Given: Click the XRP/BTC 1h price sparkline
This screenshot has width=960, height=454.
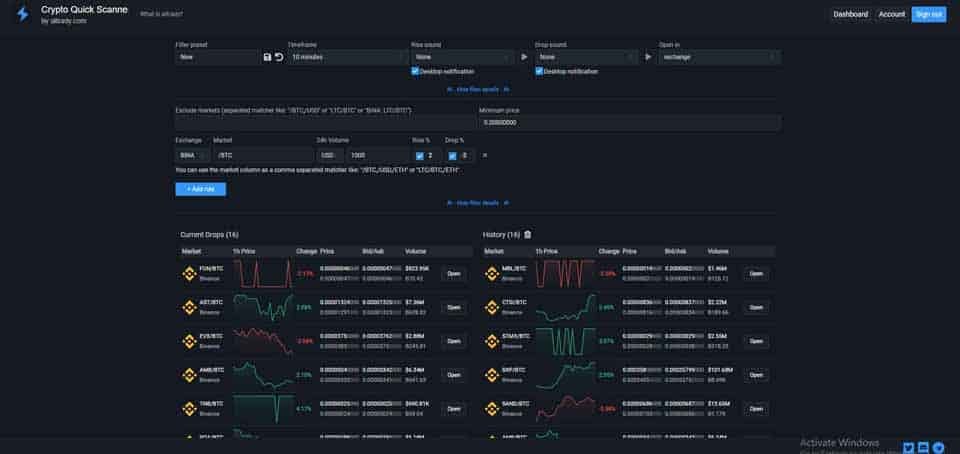Looking at the screenshot, I should pos(566,374).
